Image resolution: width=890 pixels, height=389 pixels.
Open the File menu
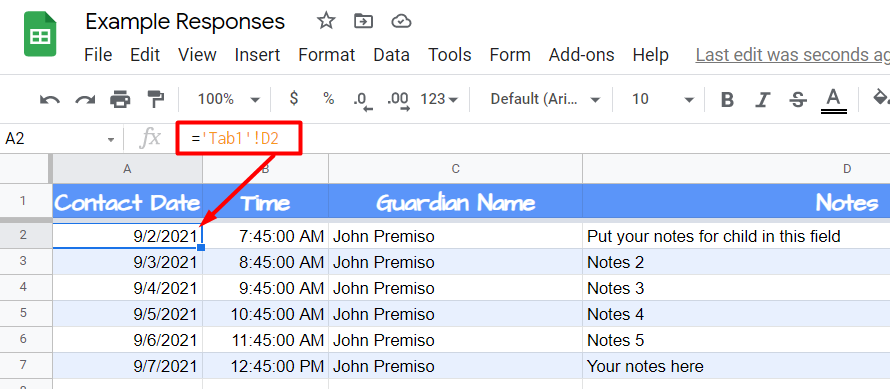tap(98, 55)
